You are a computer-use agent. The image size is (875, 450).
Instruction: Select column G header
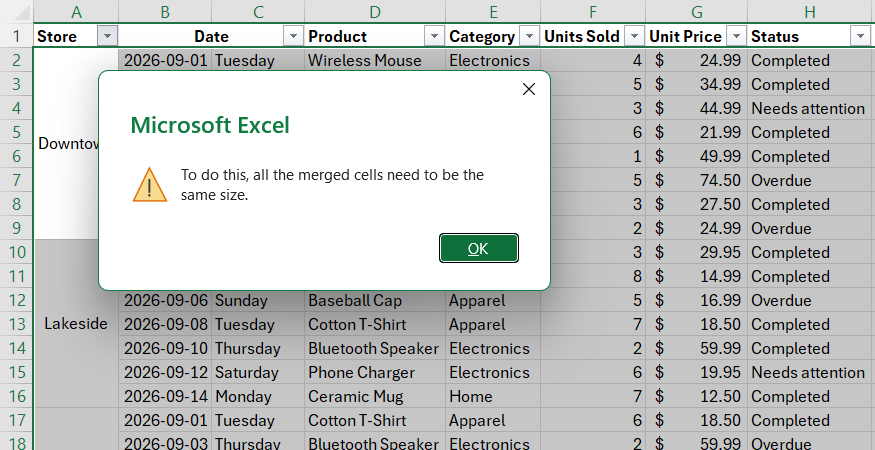(696, 12)
